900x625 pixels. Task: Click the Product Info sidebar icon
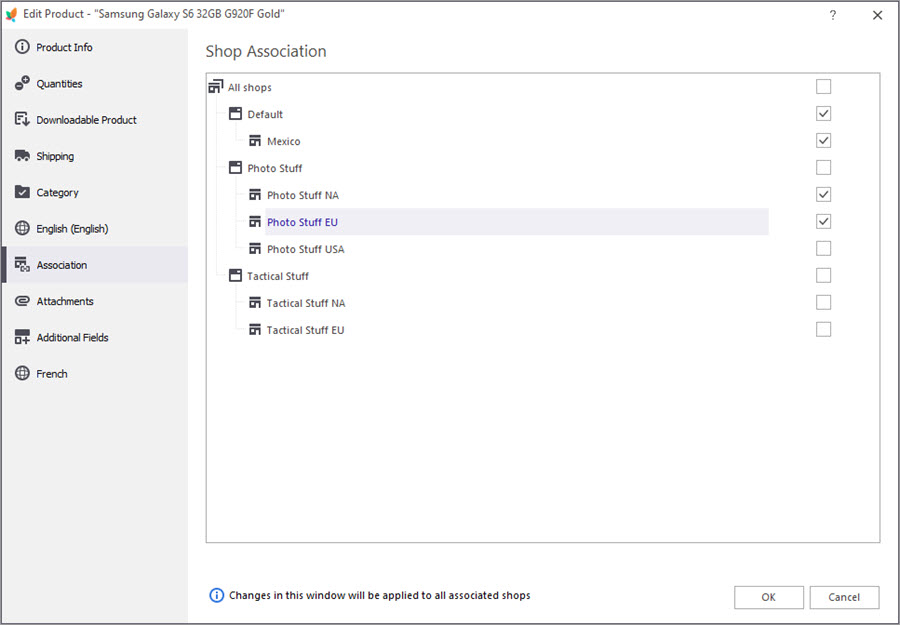(22, 47)
